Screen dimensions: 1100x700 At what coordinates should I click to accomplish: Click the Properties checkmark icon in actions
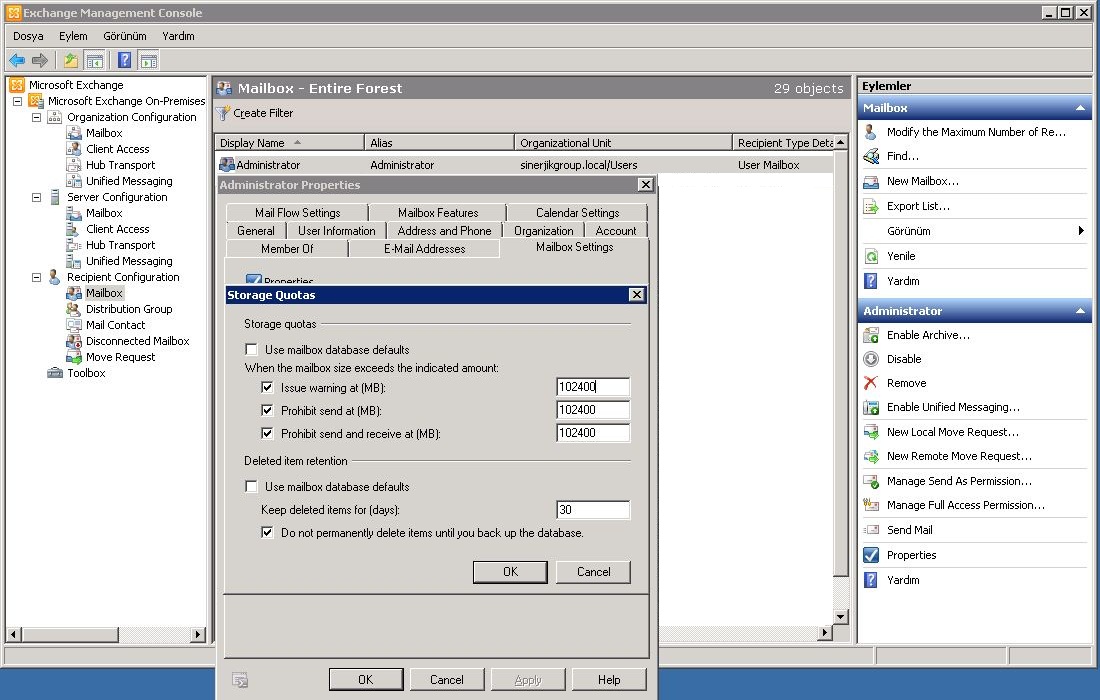click(871, 555)
